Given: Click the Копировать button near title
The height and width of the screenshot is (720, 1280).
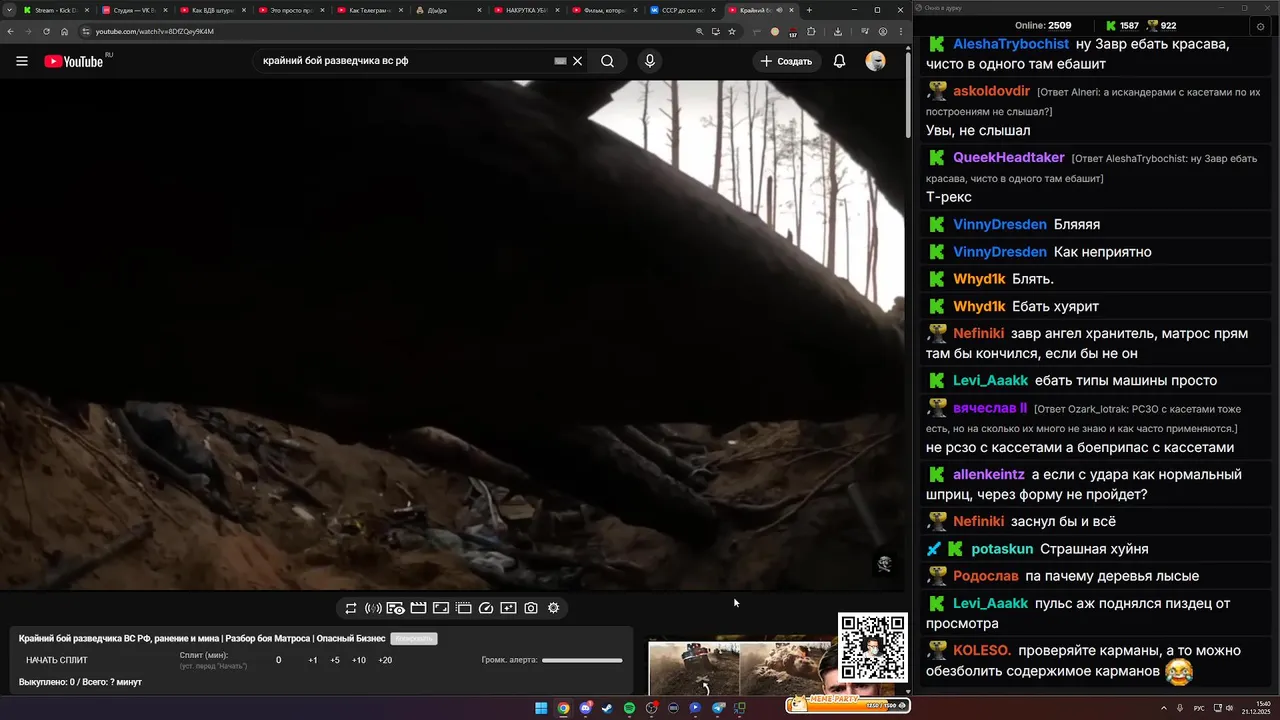Looking at the screenshot, I should (x=414, y=638).
